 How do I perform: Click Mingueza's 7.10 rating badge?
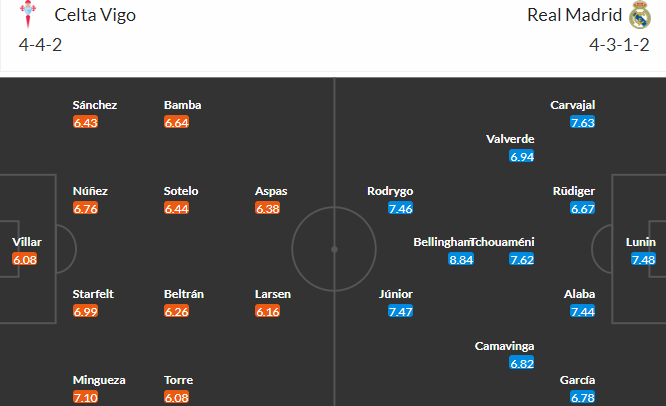click(x=85, y=397)
